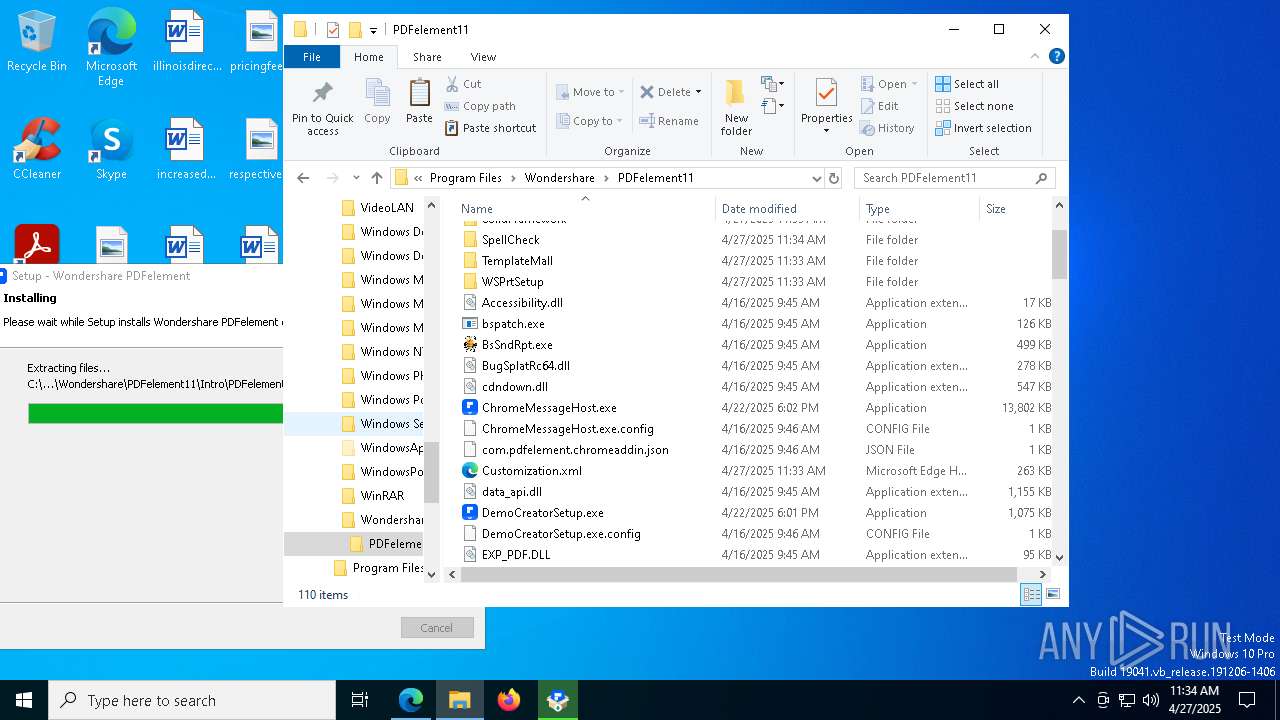The width and height of the screenshot is (1280, 720).
Task: Select DemoCreatorSetup.exe file
Action: point(542,513)
